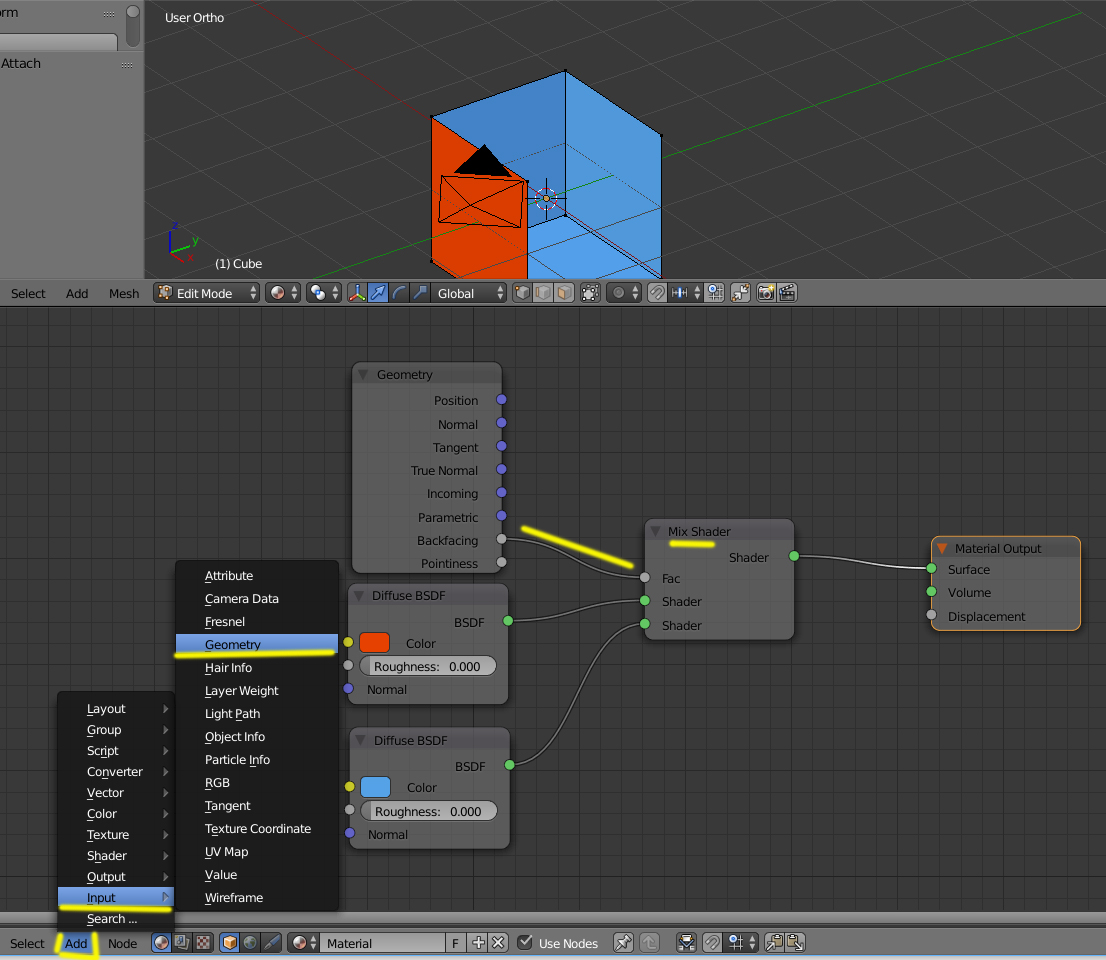Select the world shader type icon
Screen dimensions: 1106x960
point(250,943)
